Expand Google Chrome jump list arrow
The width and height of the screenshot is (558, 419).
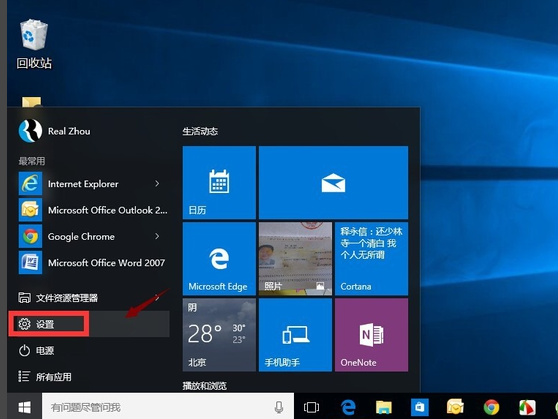coord(157,236)
